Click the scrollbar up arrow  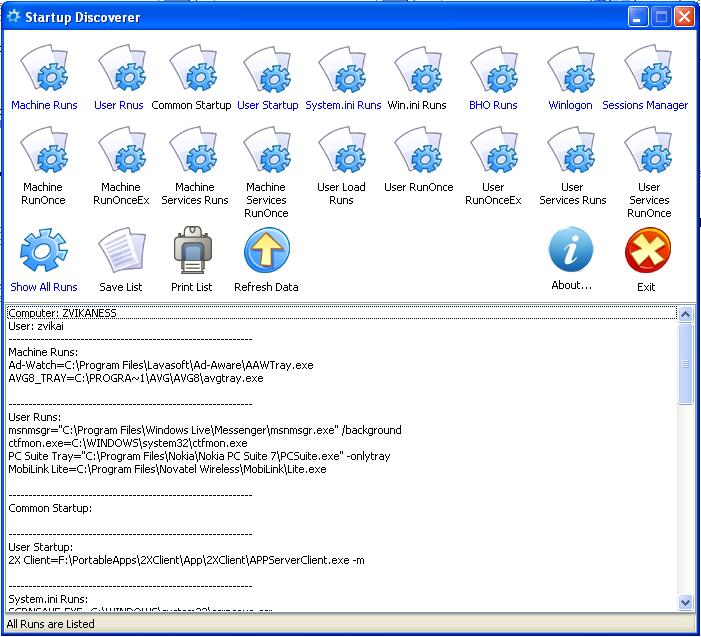pyautogui.click(x=685, y=314)
